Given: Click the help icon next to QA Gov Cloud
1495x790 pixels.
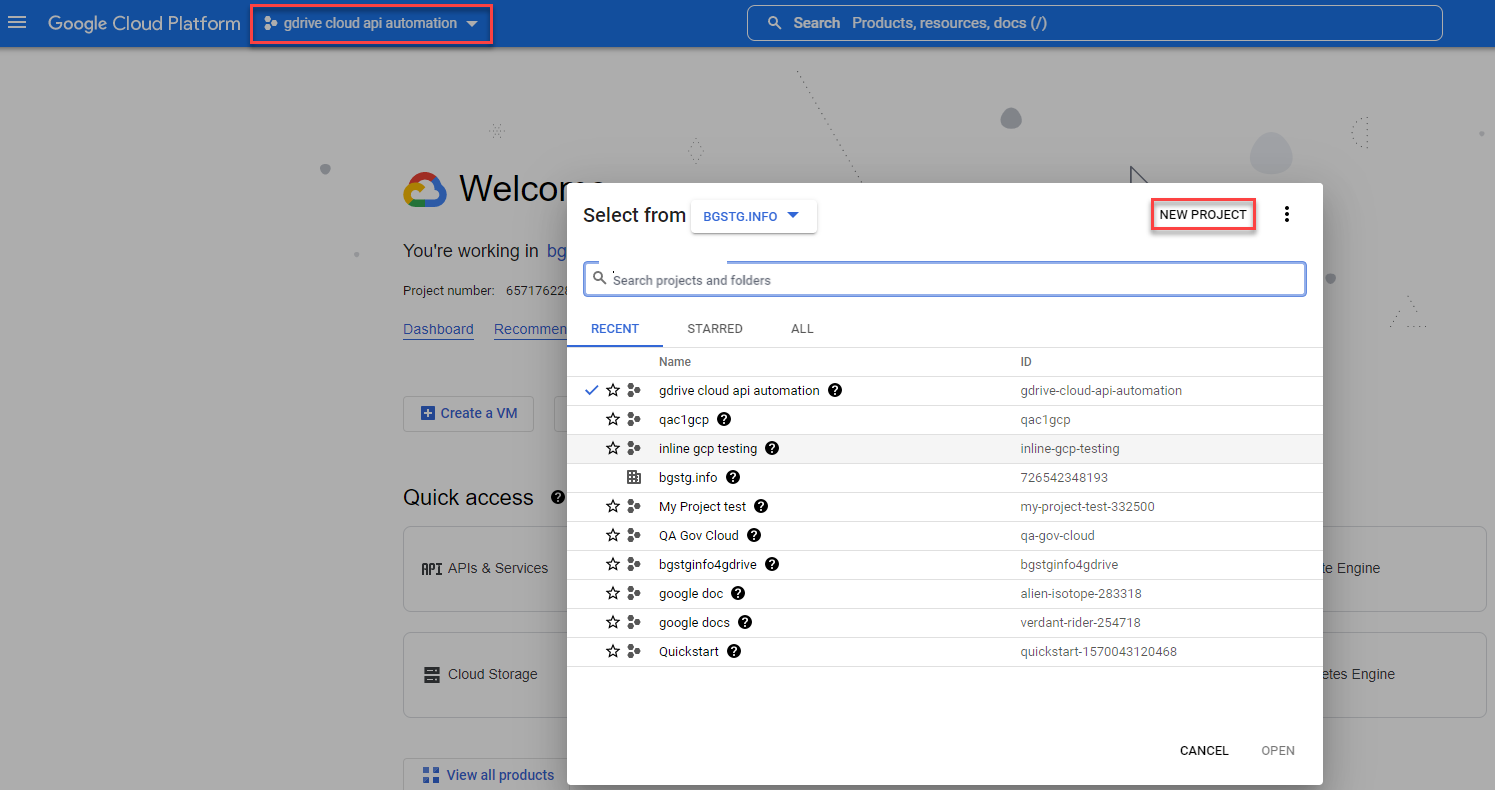Looking at the screenshot, I should (754, 536).
